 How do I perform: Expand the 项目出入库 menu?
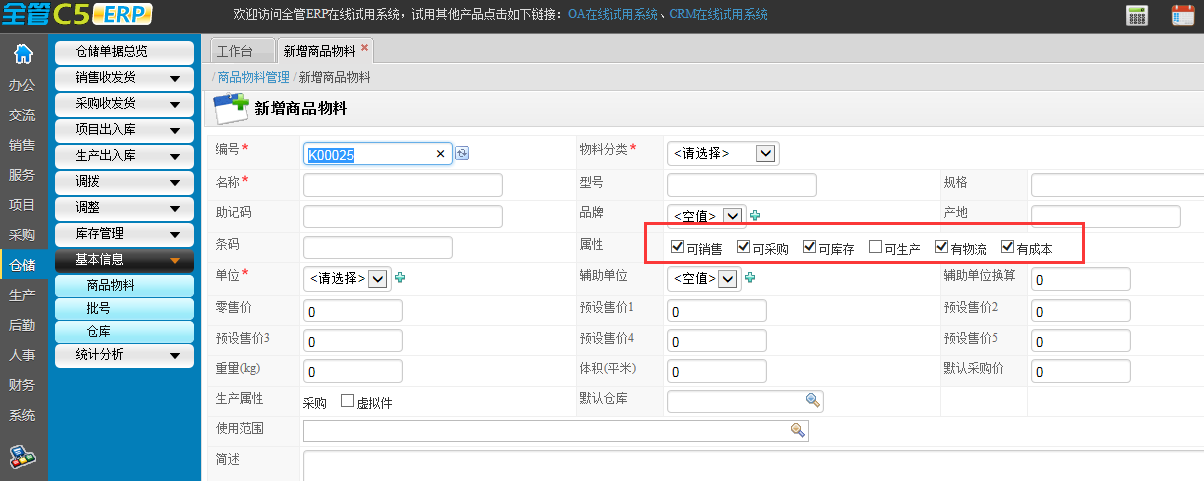124,130
